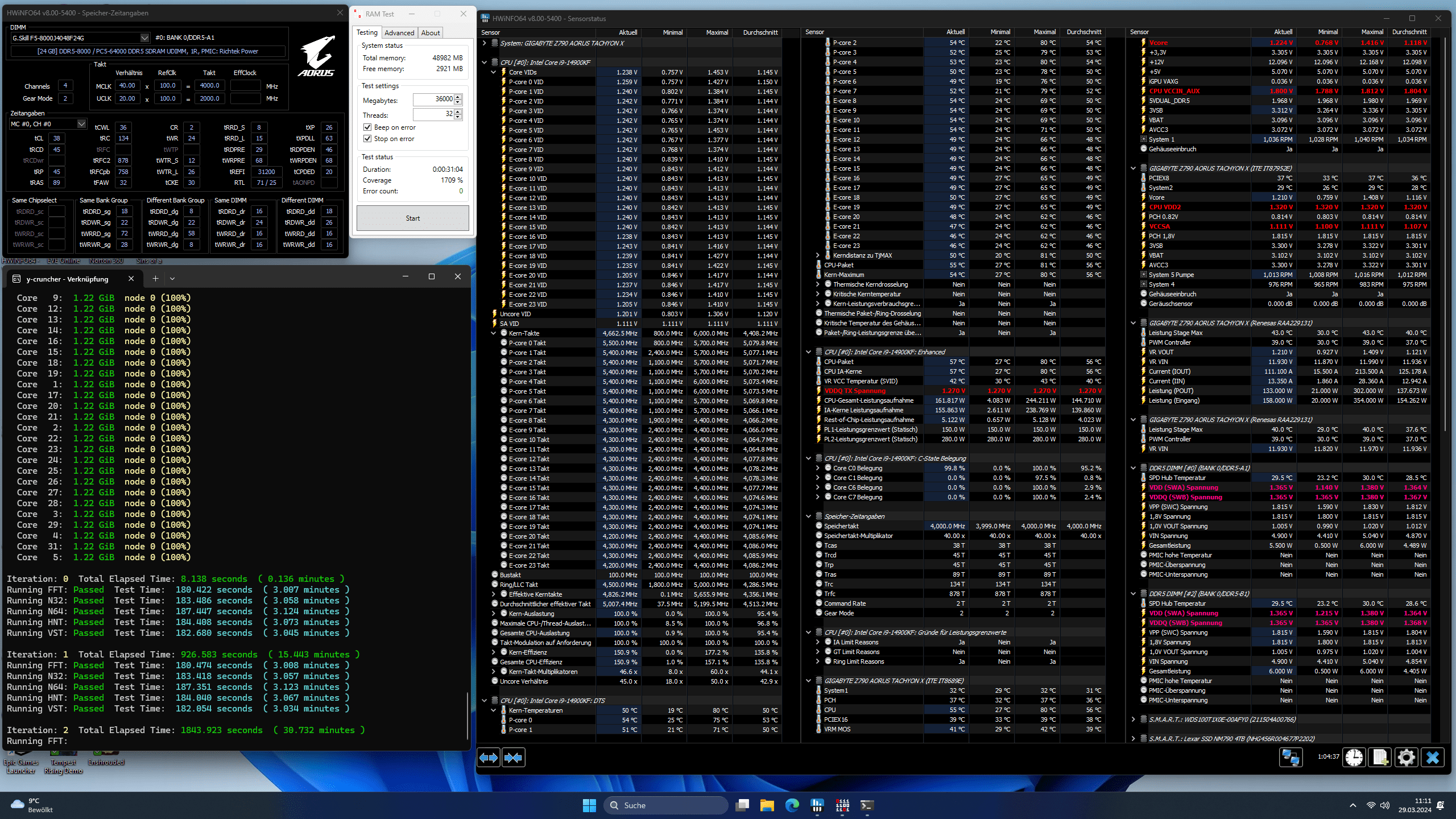This screenshot has height=819, width=1456.
Task: Open the volume tray icon
Action: 1385,805
